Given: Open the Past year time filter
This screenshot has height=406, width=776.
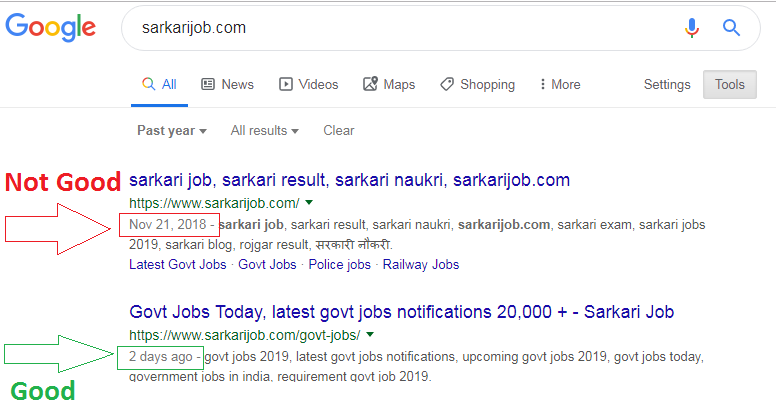Looking at the screenshot, I should pyautogui.click(x=171, y=130).
